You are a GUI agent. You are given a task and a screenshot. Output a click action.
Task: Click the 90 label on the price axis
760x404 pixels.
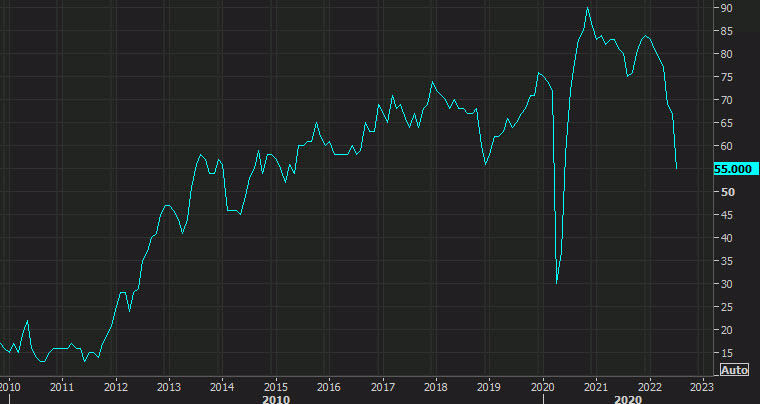pyautogui.click(x=726, y=8)
